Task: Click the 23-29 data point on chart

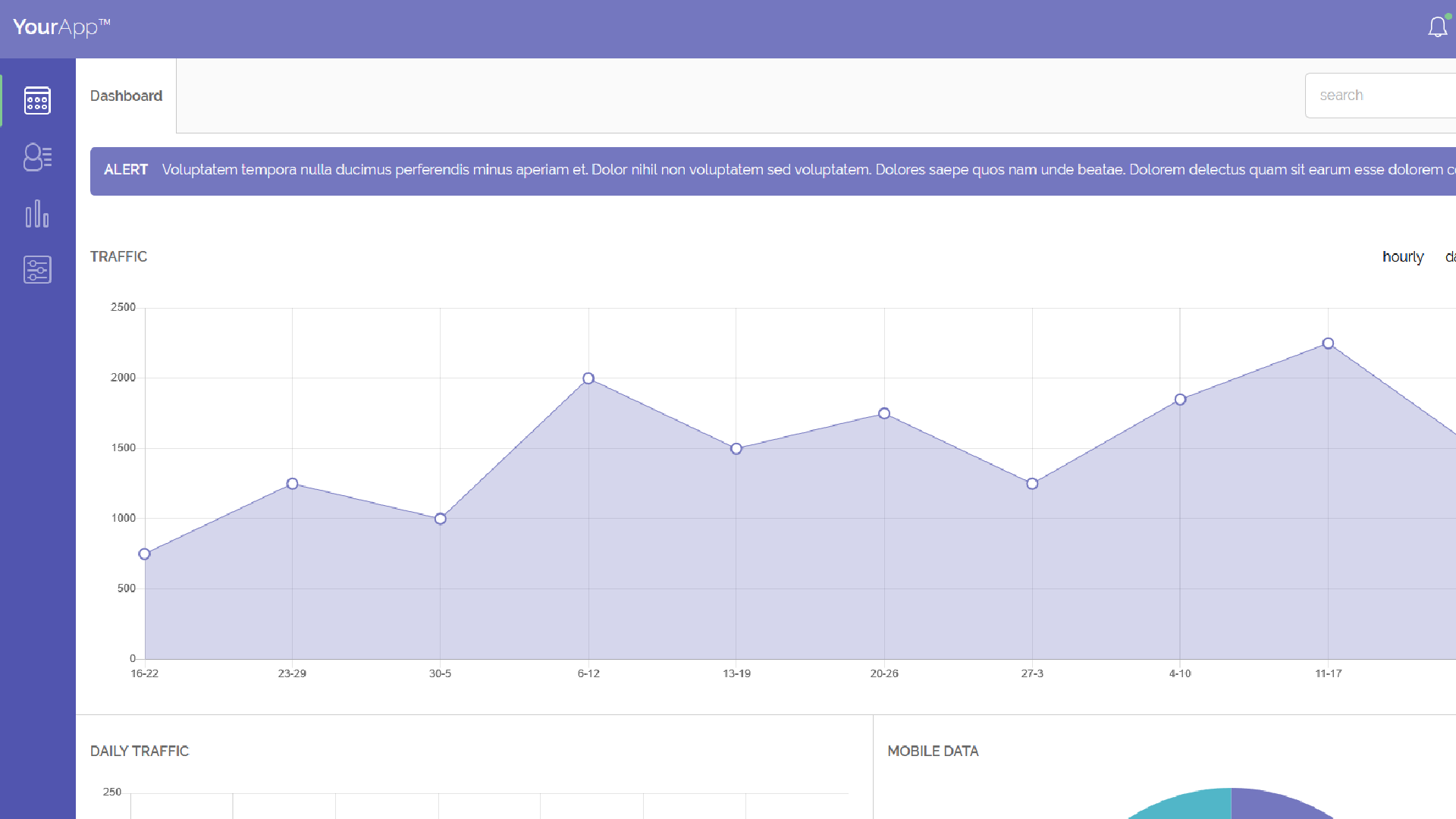Action: click(292, 484)
